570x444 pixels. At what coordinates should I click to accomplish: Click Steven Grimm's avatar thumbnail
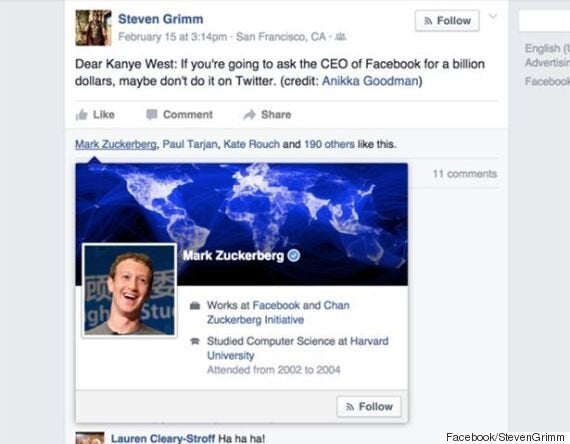93,28
